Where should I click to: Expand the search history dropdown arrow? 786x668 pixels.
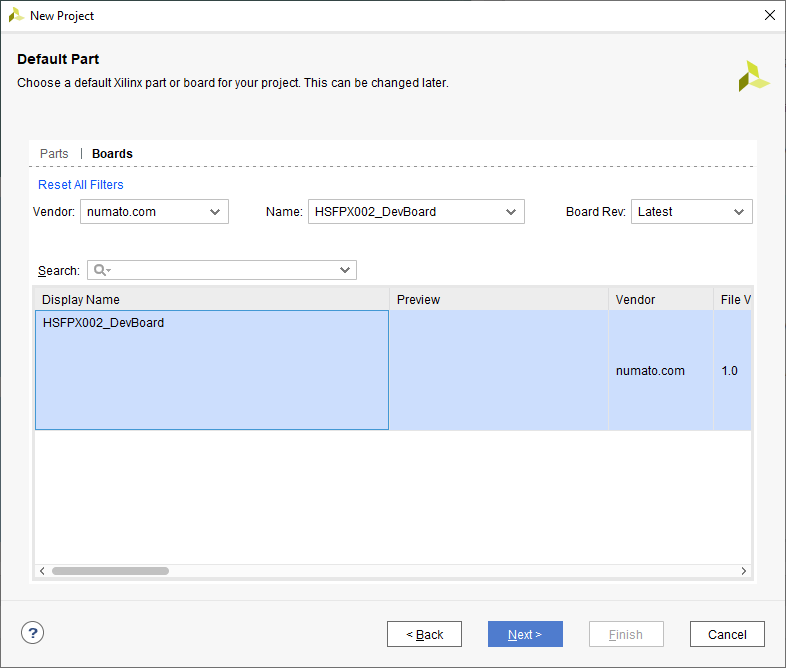[x=345, y=270]
